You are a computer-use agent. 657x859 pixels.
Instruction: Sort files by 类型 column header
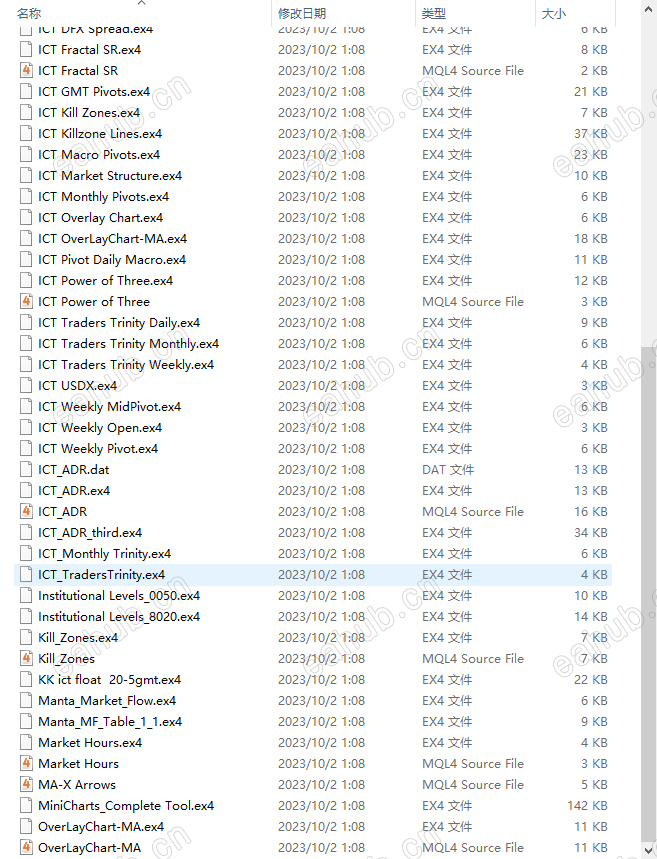pyautogui.click(x=434, y=13)
